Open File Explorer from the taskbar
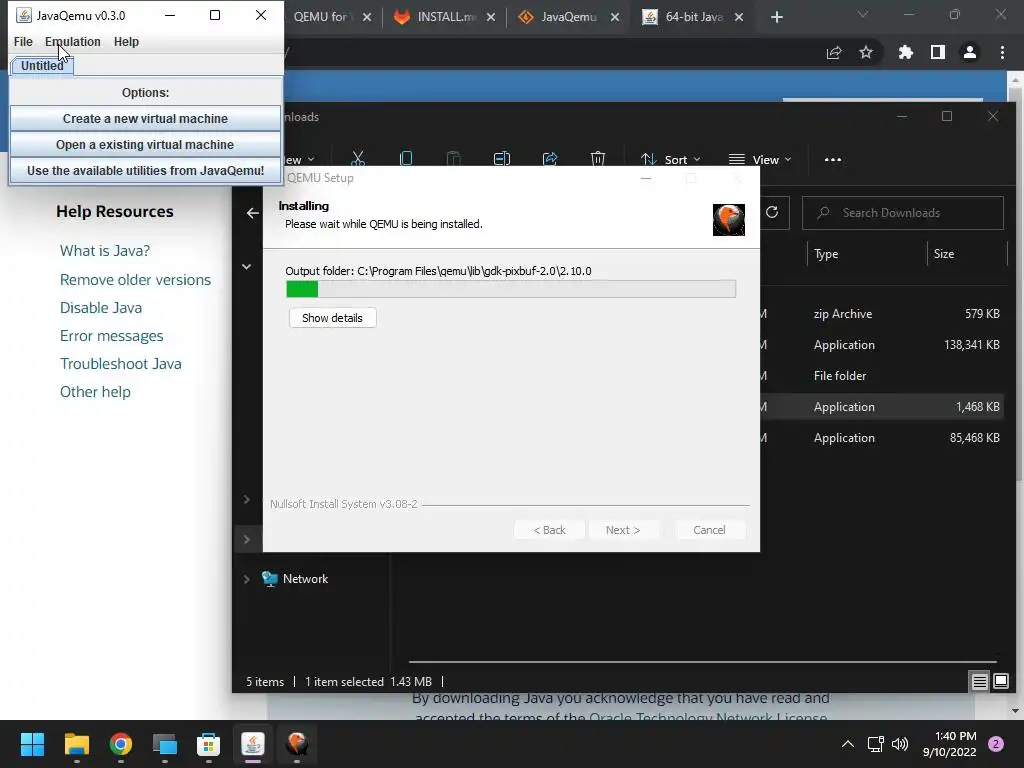 tap(76, 744)
